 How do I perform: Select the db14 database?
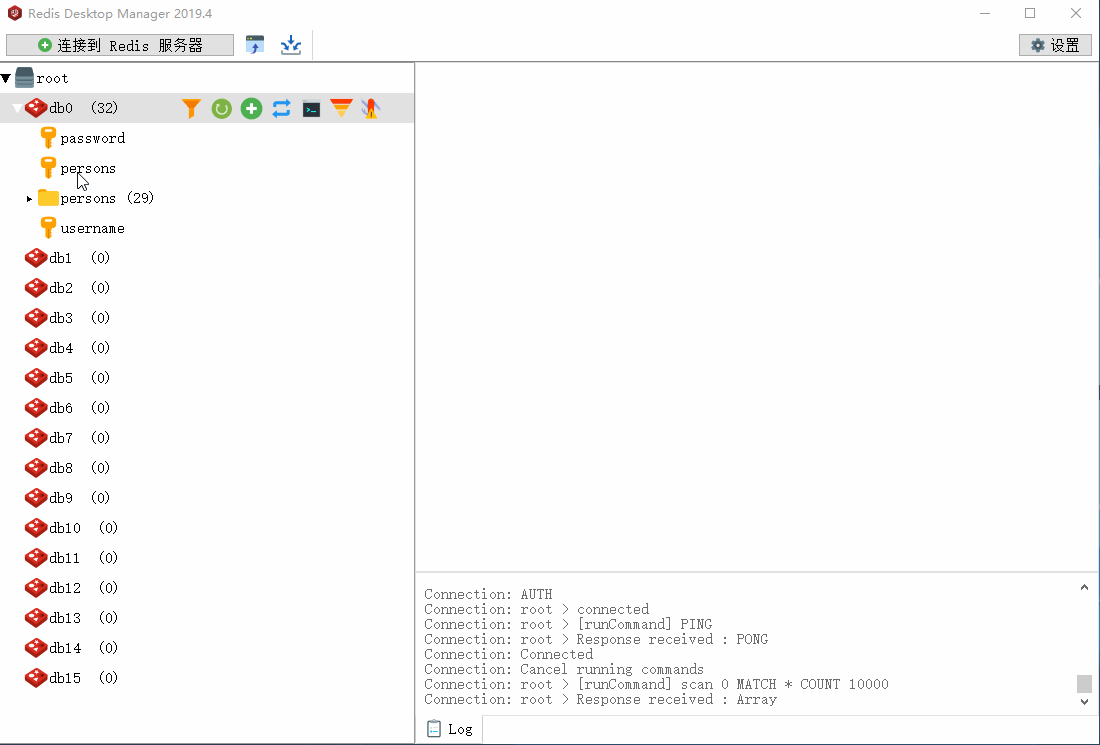[x=65, y=647]
